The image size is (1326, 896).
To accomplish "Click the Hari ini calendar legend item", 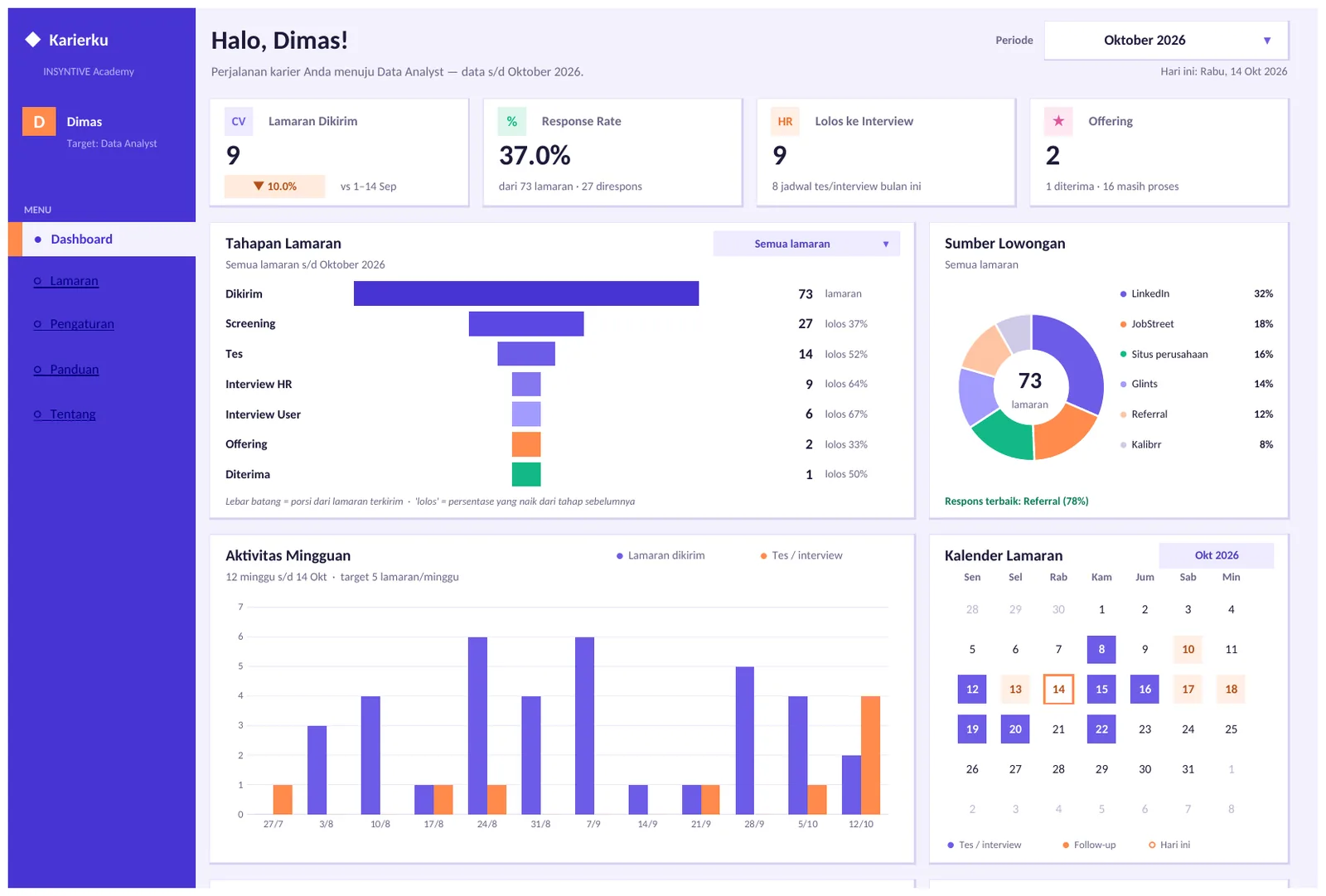I will coord(1169,845).
